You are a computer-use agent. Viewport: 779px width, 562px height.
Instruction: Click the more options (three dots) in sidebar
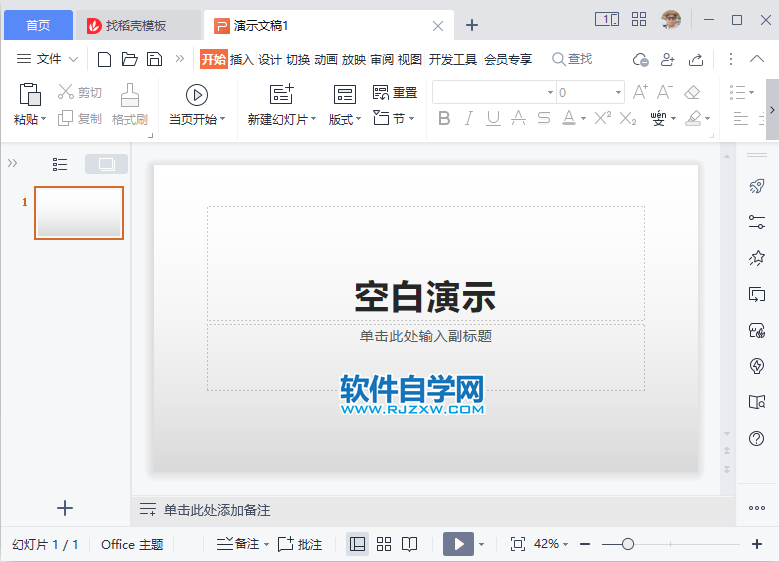tap(757, 508)
